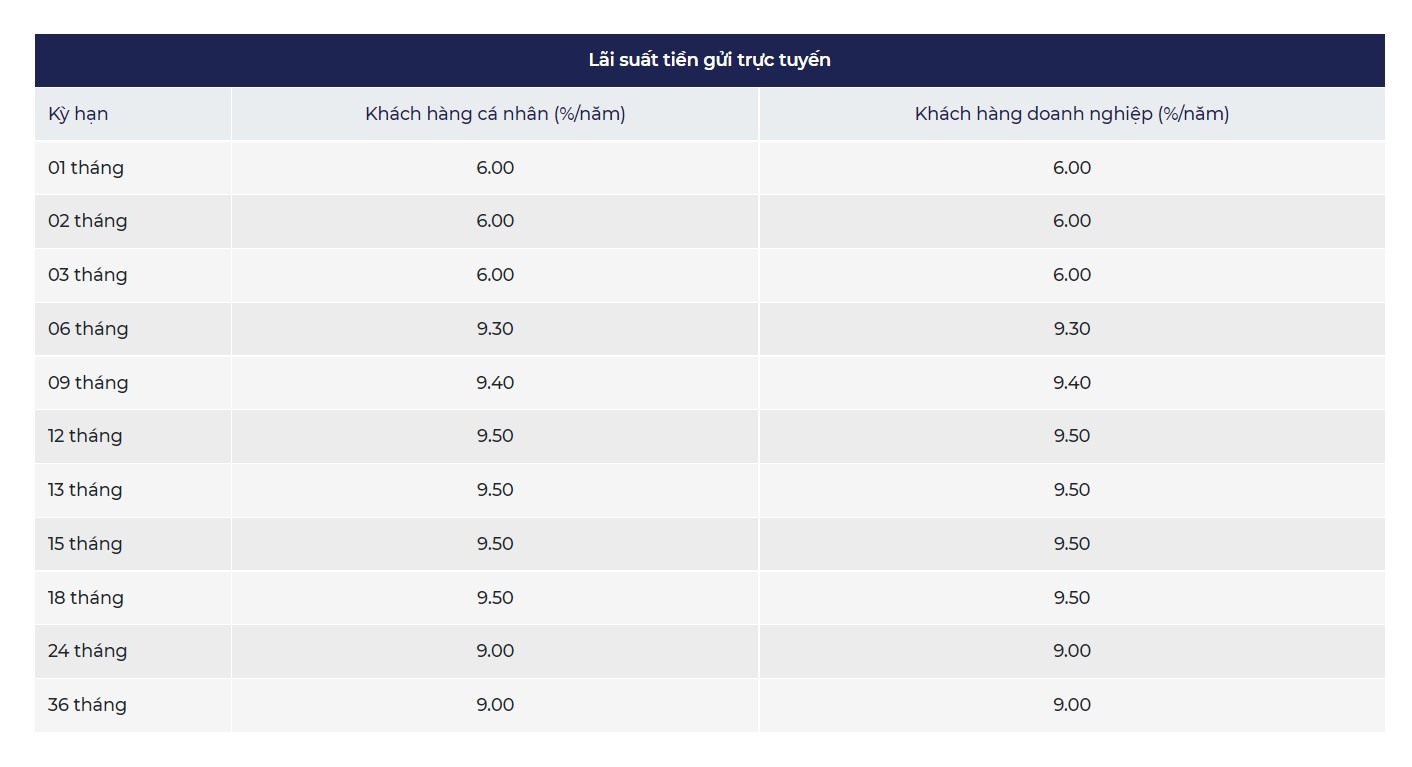The width and height of the screenshot is (1412, 767).
Task: Click business customer rate 6.00 for 01 tháng
Action: [1071, 168]
